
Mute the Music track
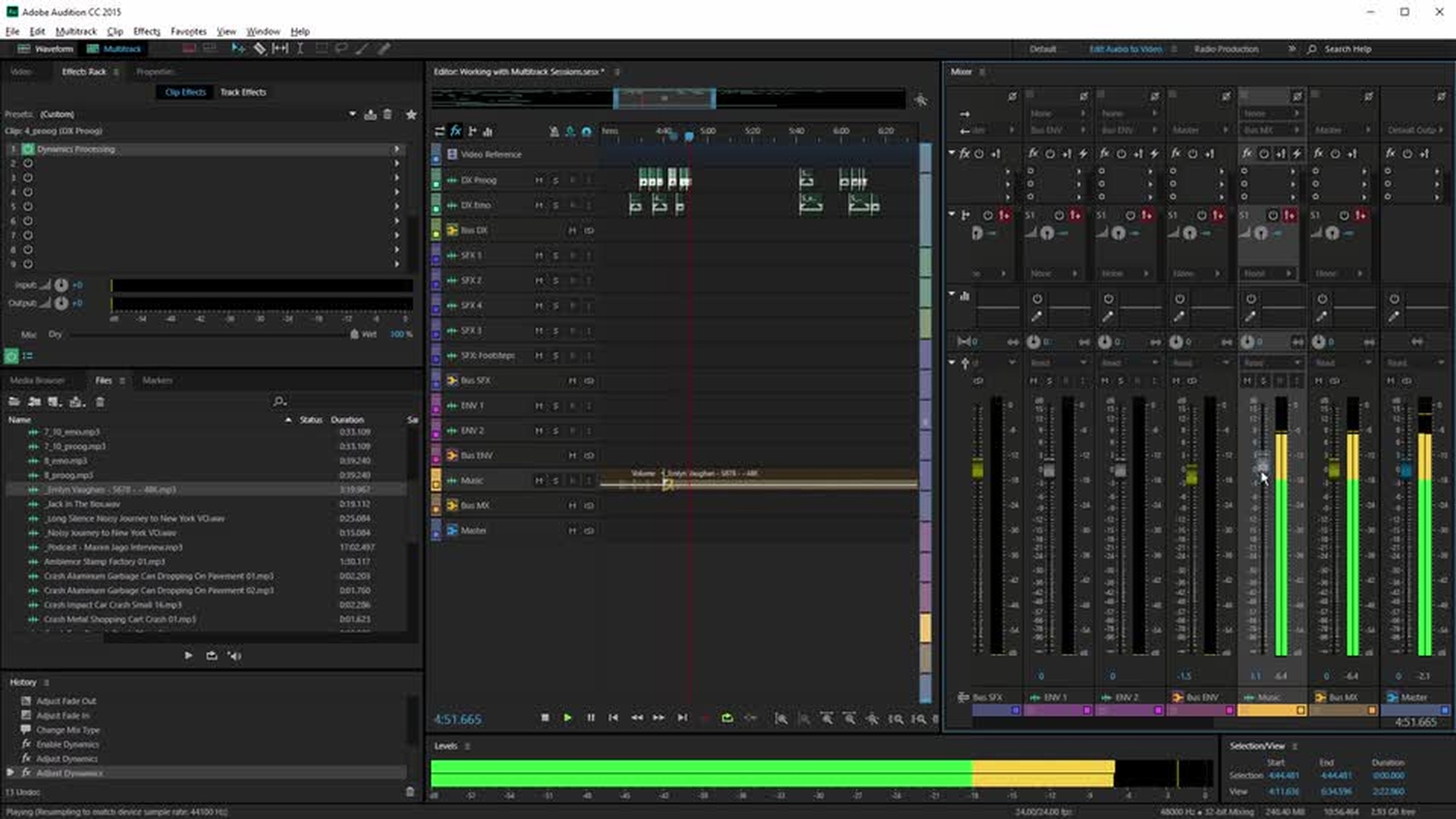click(539, 481)
